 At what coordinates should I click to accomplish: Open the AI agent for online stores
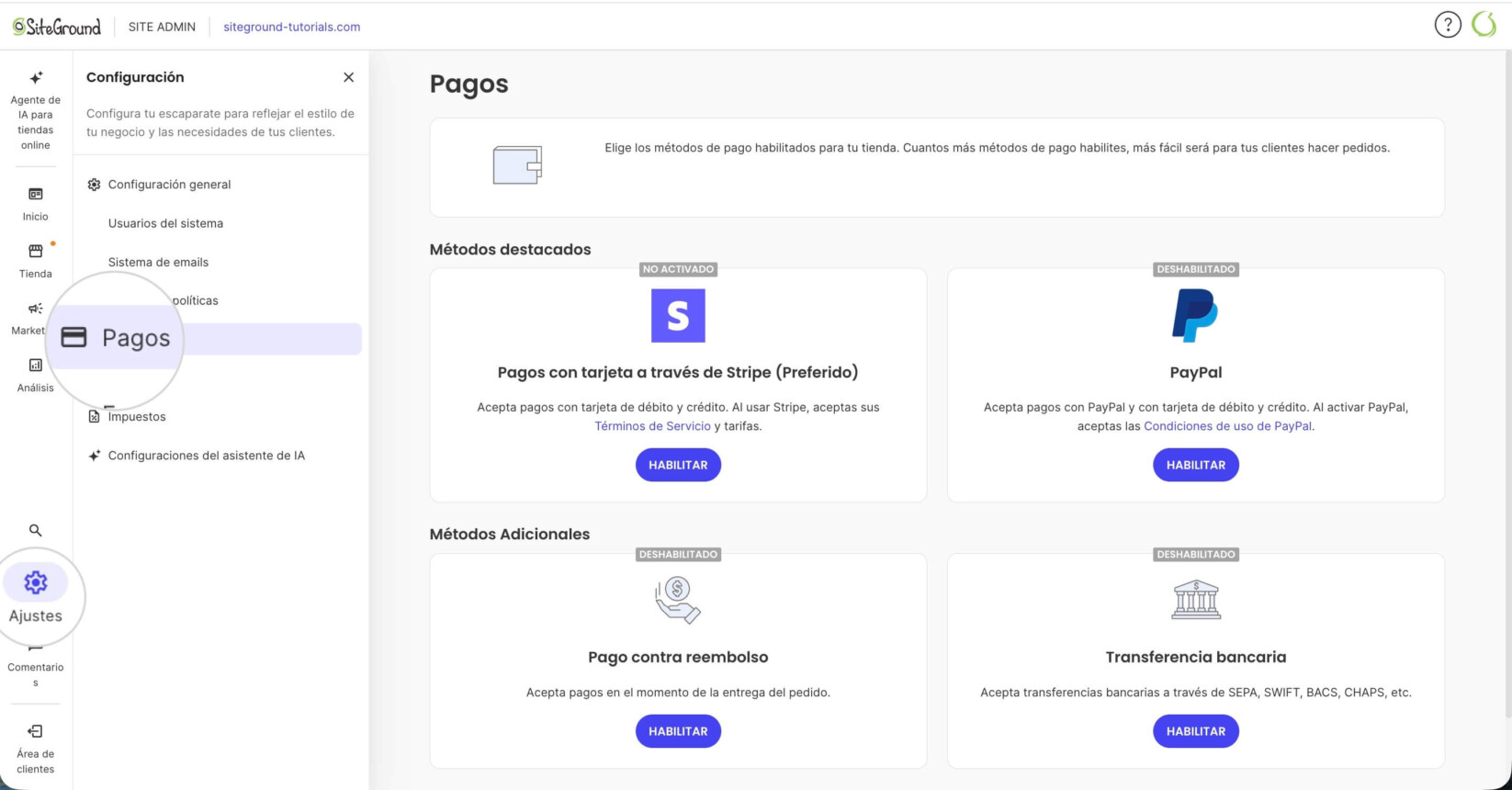tap(36, 111)
